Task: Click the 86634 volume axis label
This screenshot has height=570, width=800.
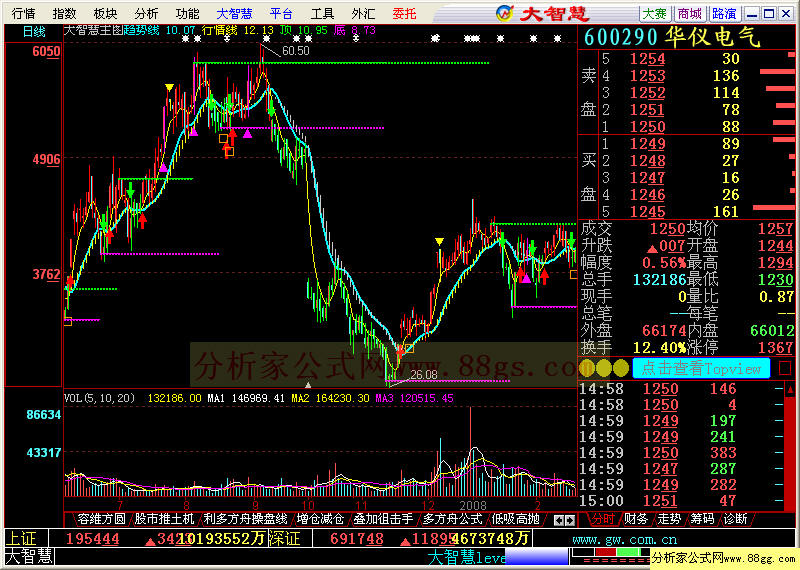Action: pos(43,415)
